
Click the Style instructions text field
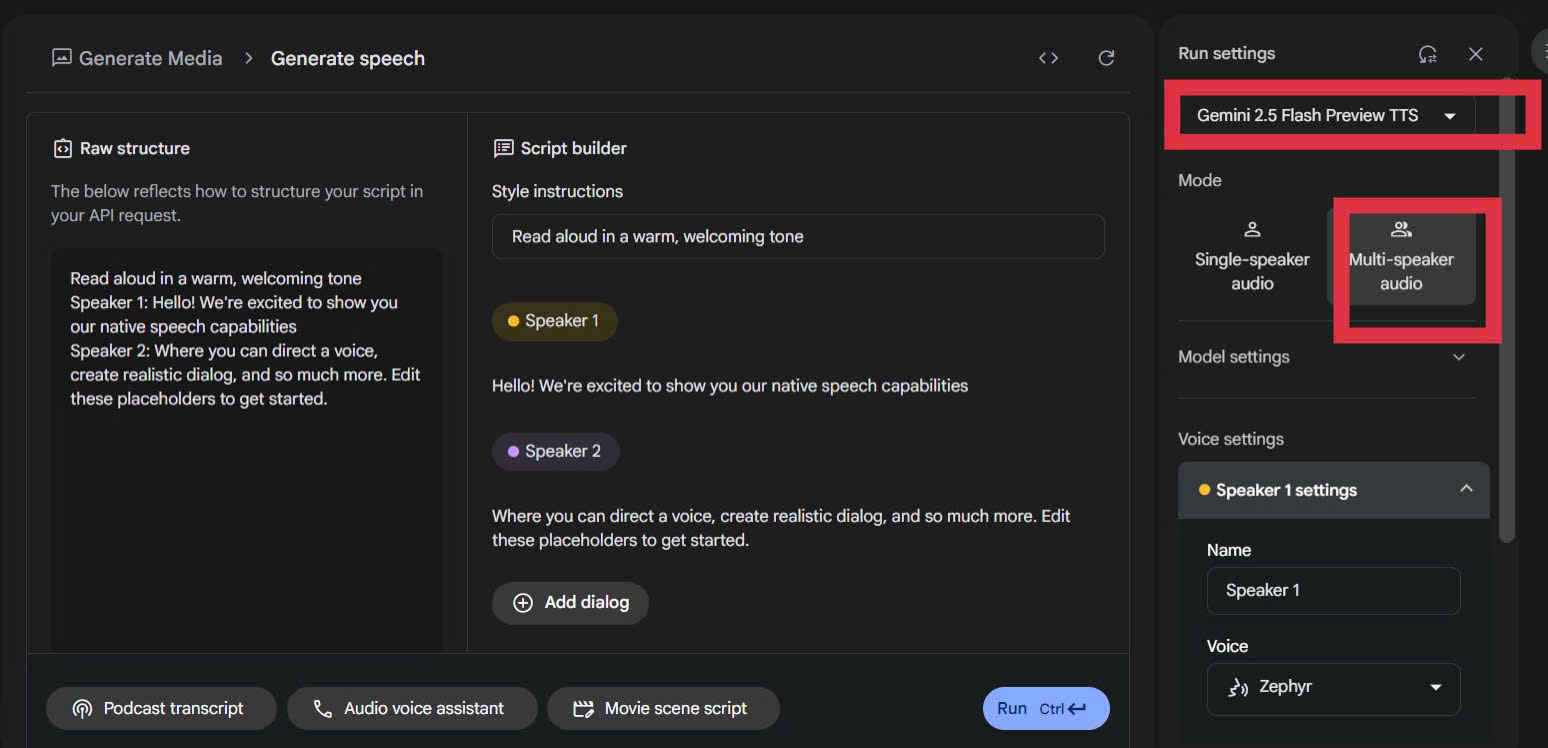tap(798, 237)
